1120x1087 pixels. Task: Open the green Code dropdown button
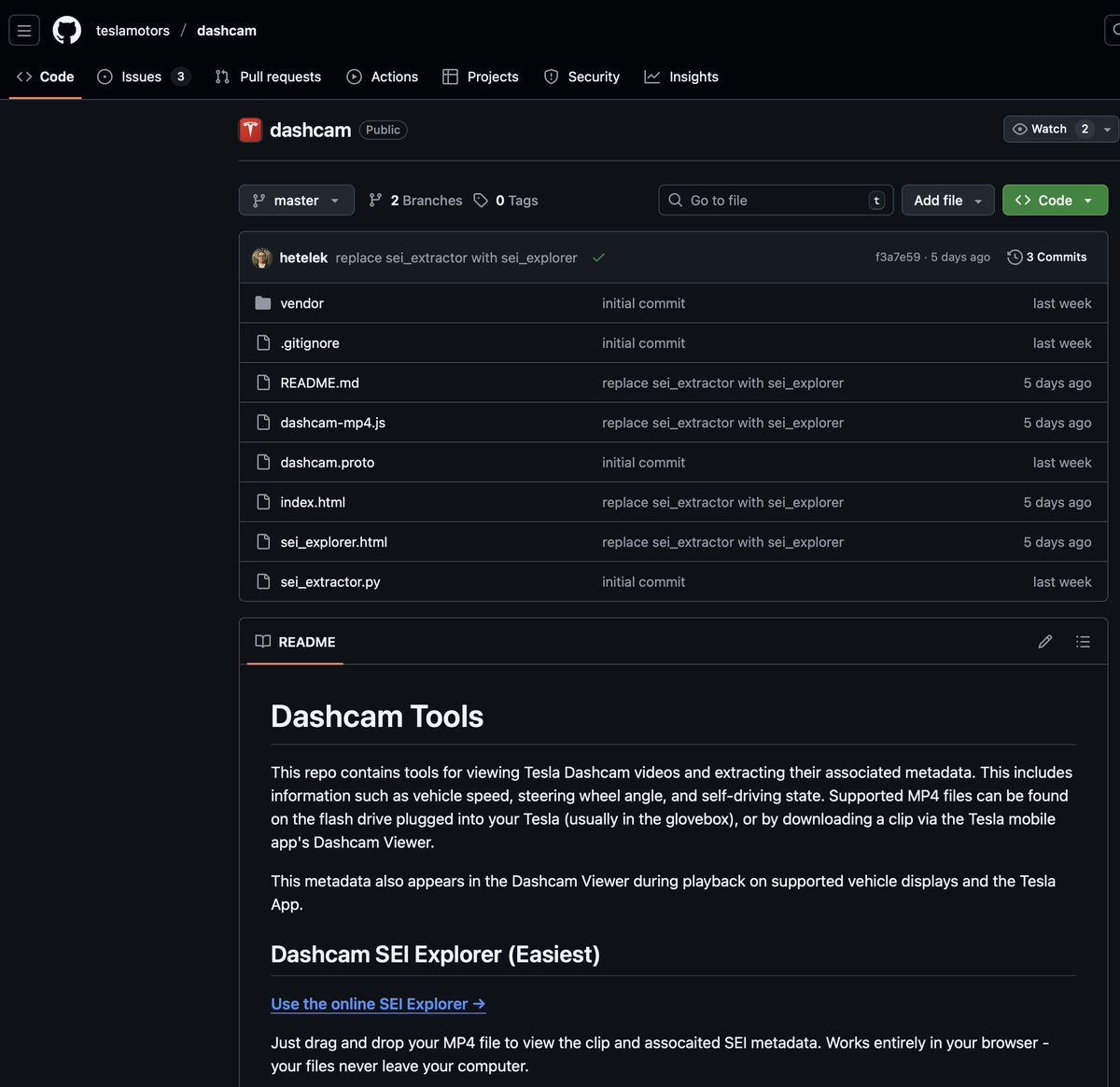(x=1055, y=201)
